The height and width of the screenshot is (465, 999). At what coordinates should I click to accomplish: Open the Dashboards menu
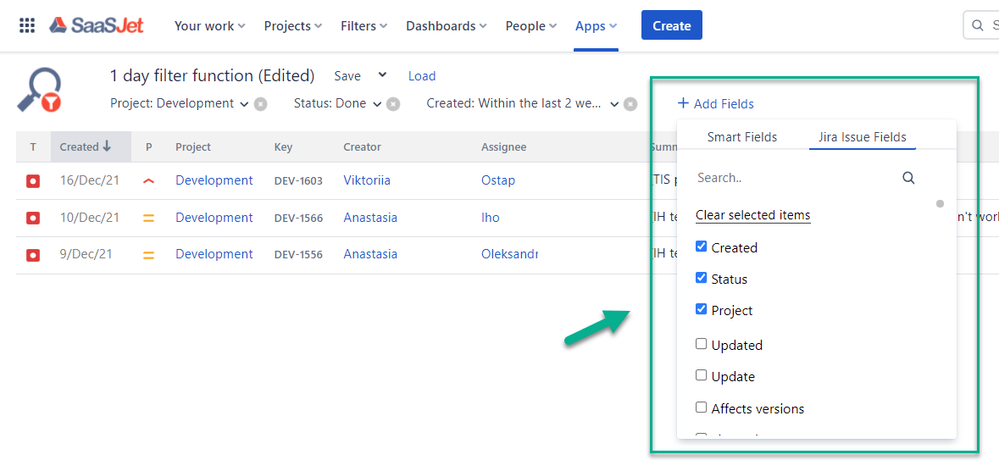pos(447,26)
